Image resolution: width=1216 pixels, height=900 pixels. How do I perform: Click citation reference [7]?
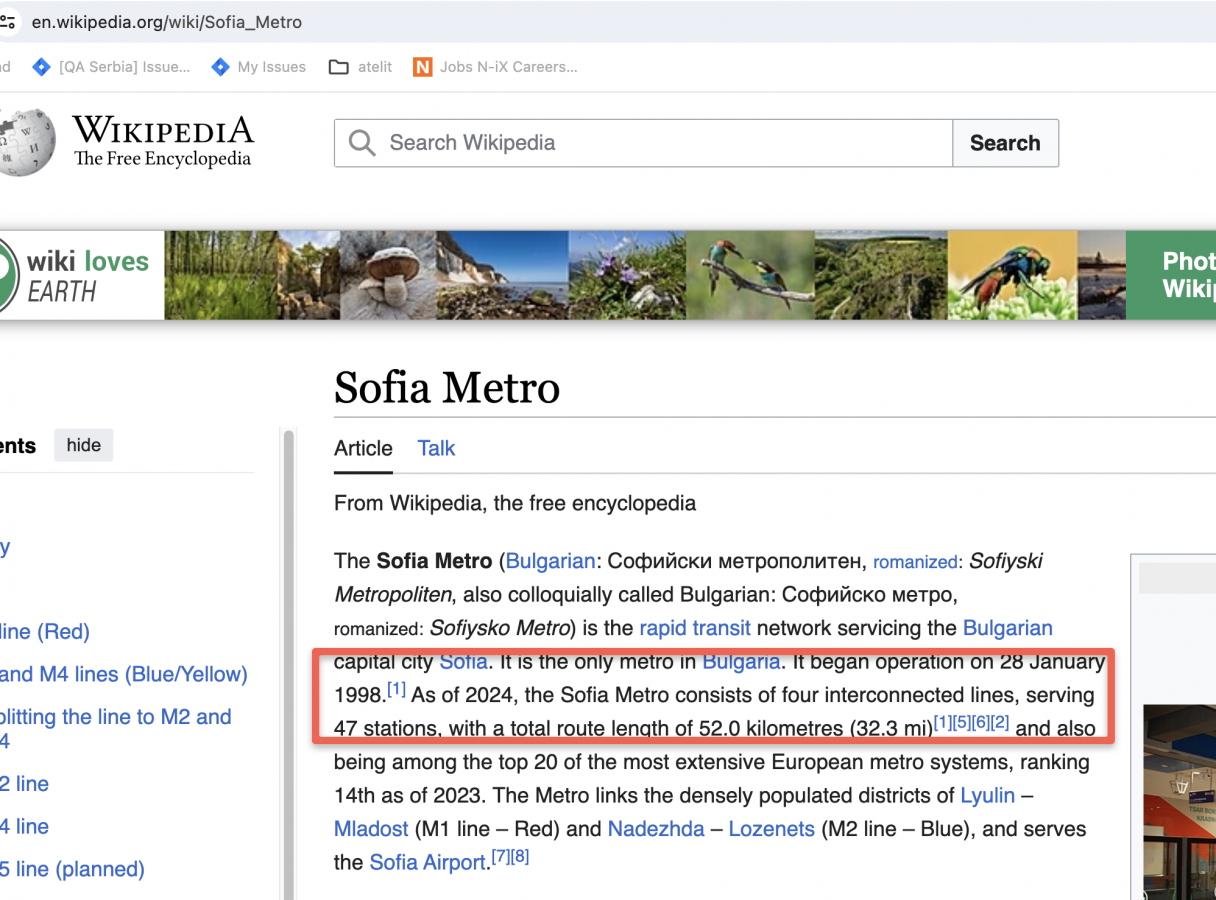pyautogui.click(x=500, y=857)
